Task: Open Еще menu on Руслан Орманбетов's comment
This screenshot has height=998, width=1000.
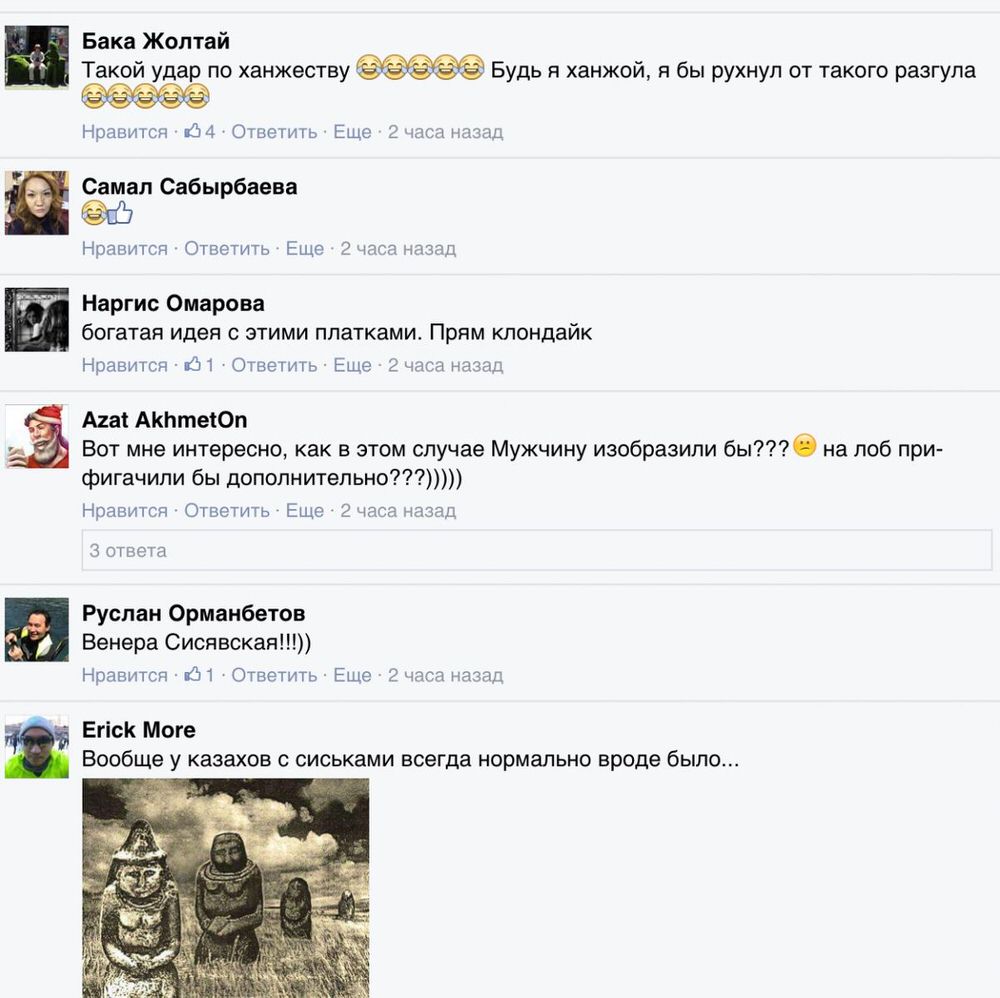Action: coord(352,675)
